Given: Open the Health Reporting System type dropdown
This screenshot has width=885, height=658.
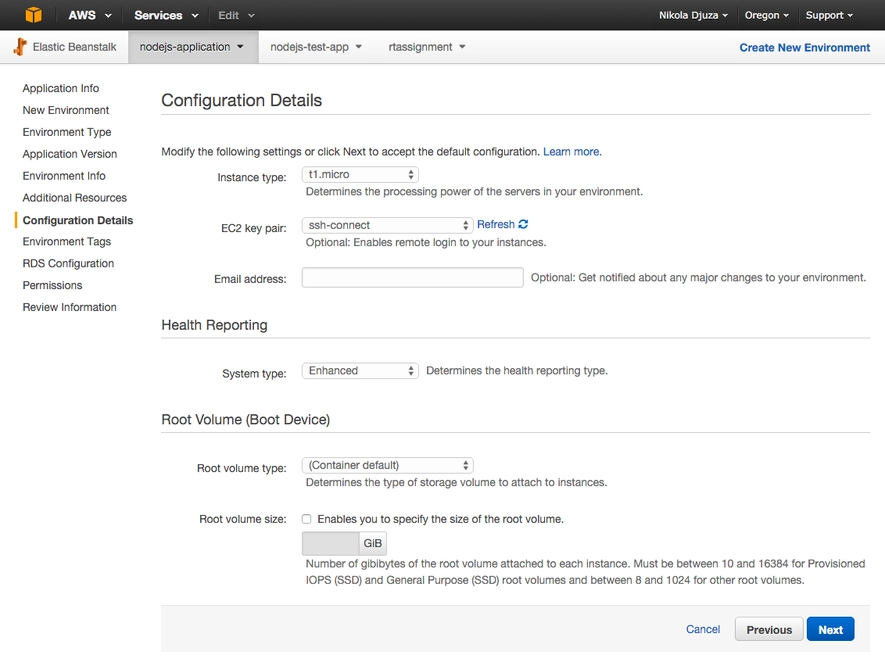Looking at the screenshot, I should coord(360,371).
